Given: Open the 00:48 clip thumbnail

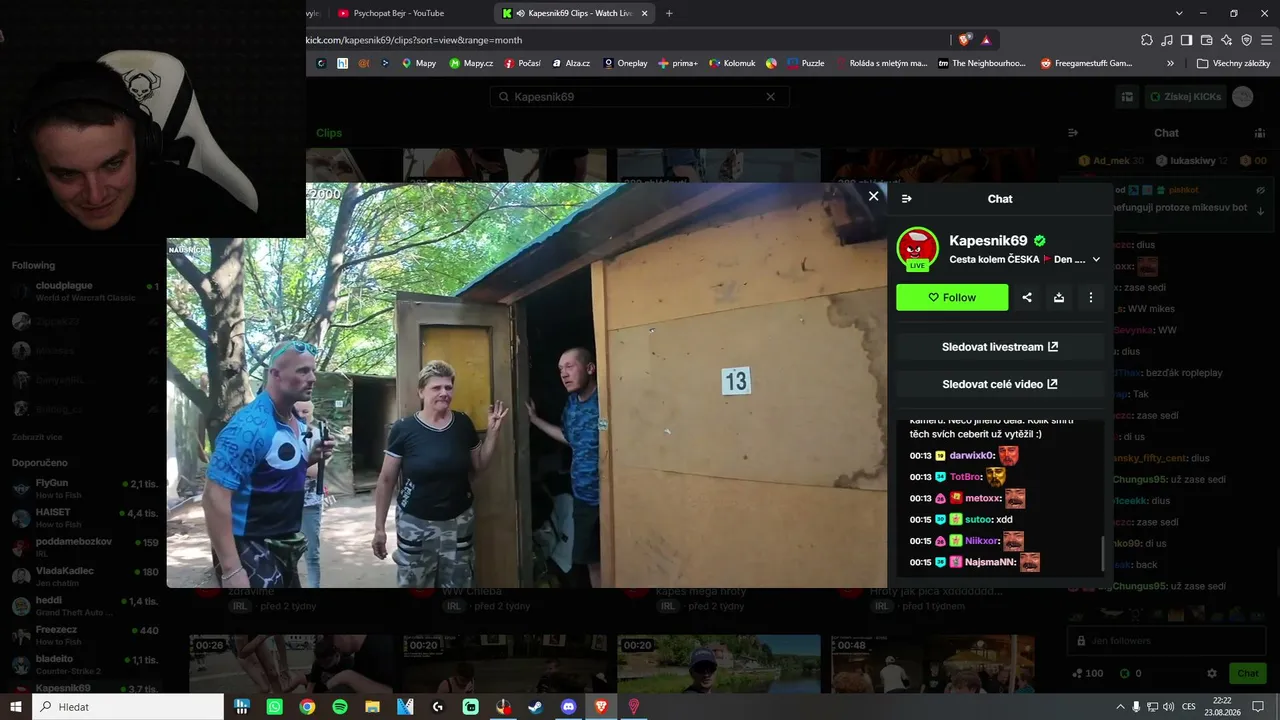Looking at the screenshot, I should point(932,664).
